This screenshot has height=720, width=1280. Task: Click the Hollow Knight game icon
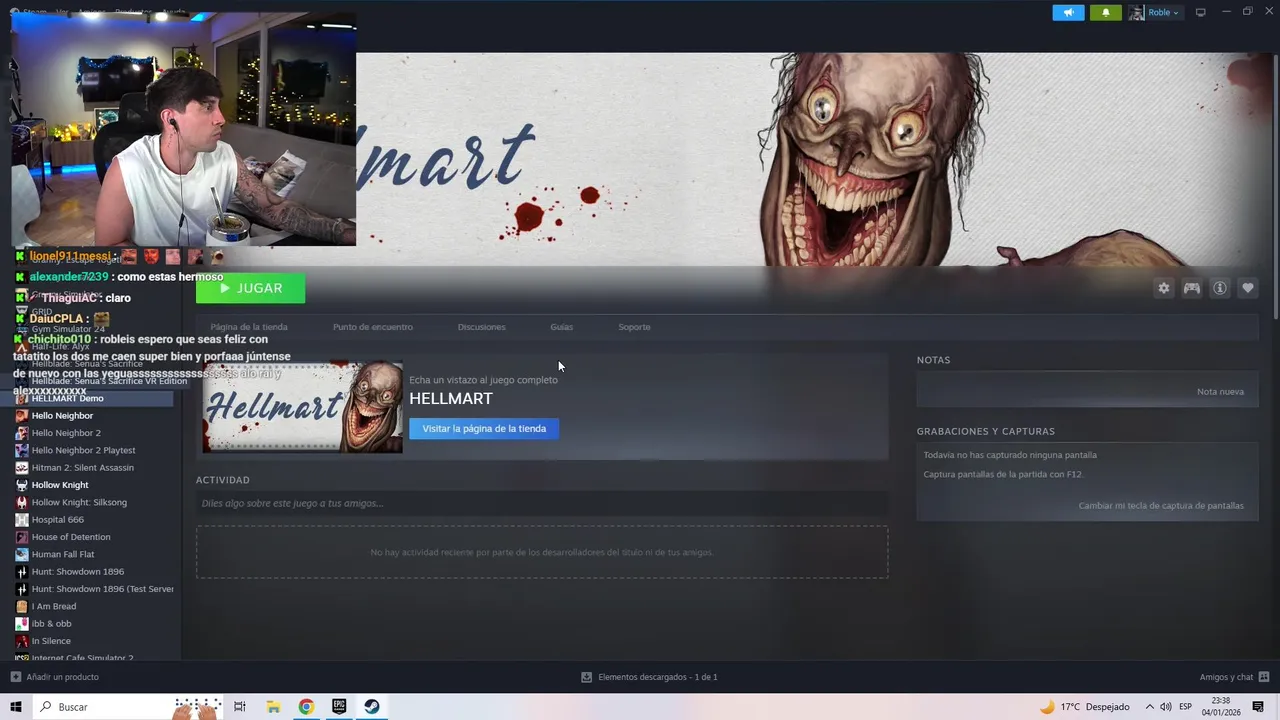pyautogui.click(x=21, y=485)
